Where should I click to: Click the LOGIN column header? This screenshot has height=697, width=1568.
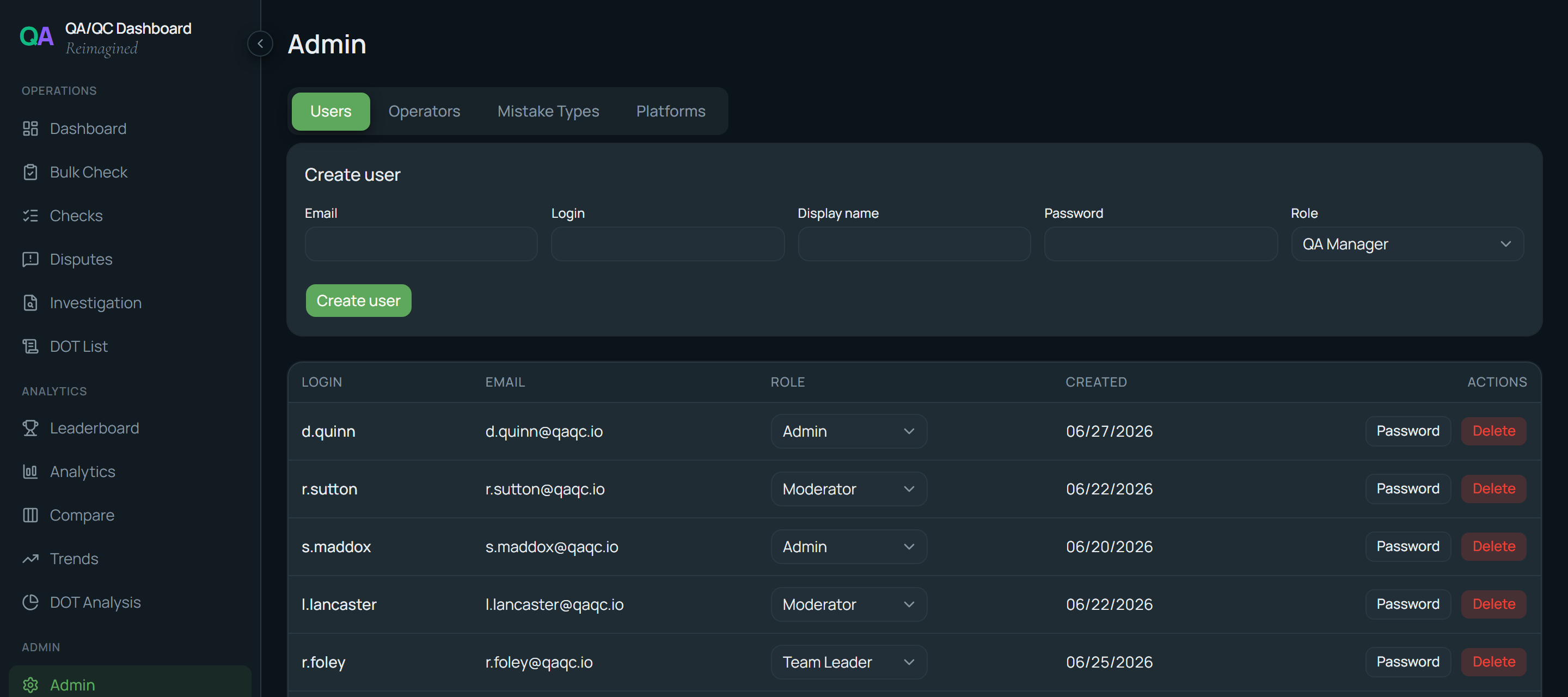tap(321, 382)
